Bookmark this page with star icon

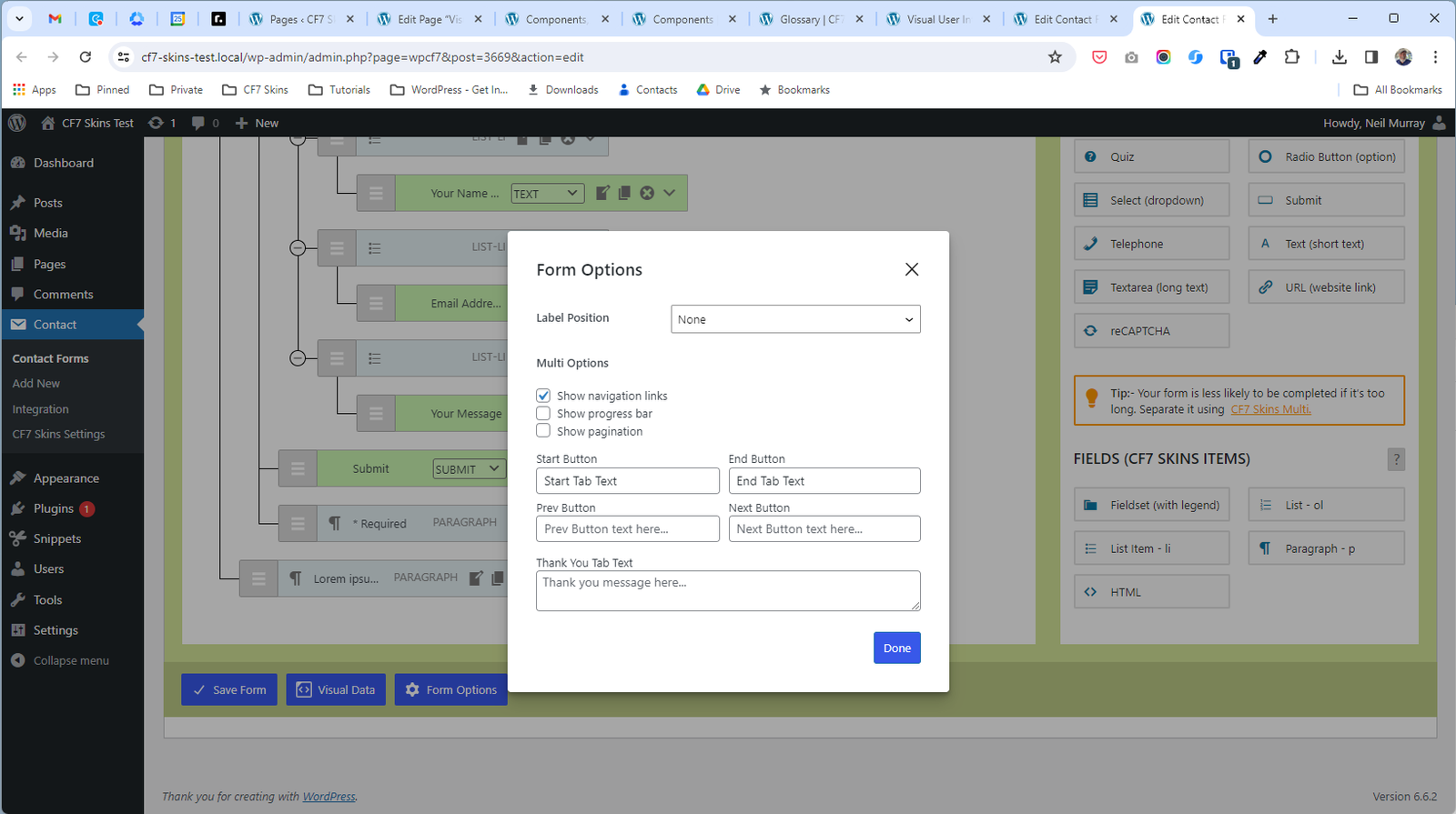1055,57
